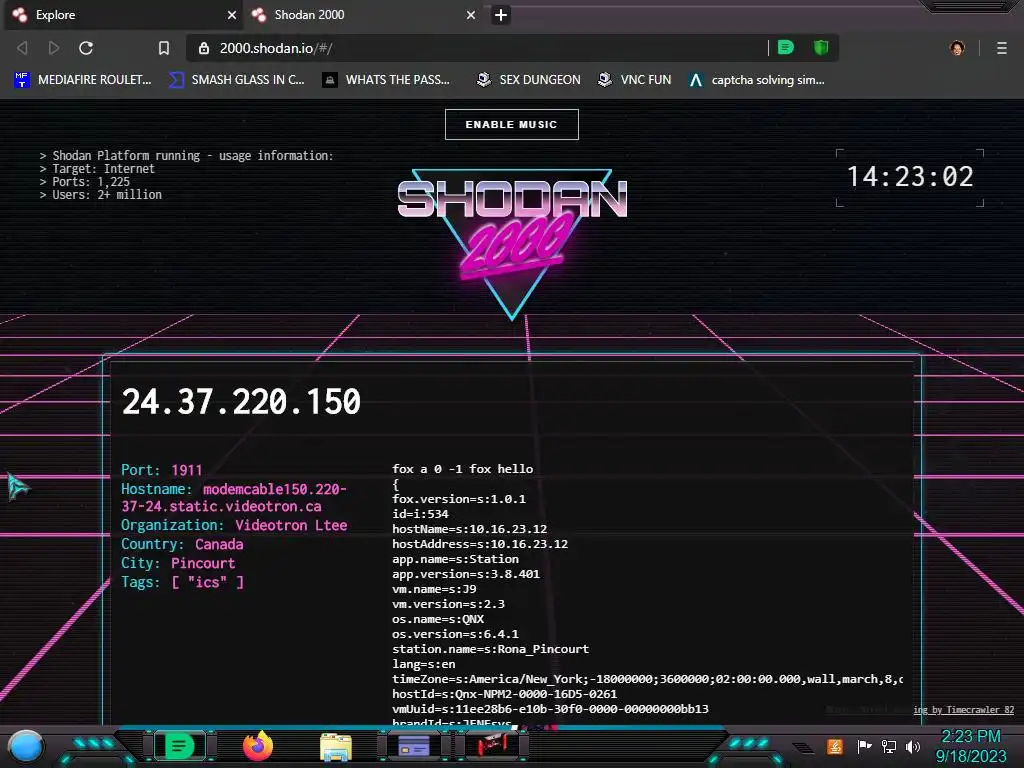The width and height of the screenshot is (1024, 768).
Task: Open the blue orb Start button
Action: (26, 747)
